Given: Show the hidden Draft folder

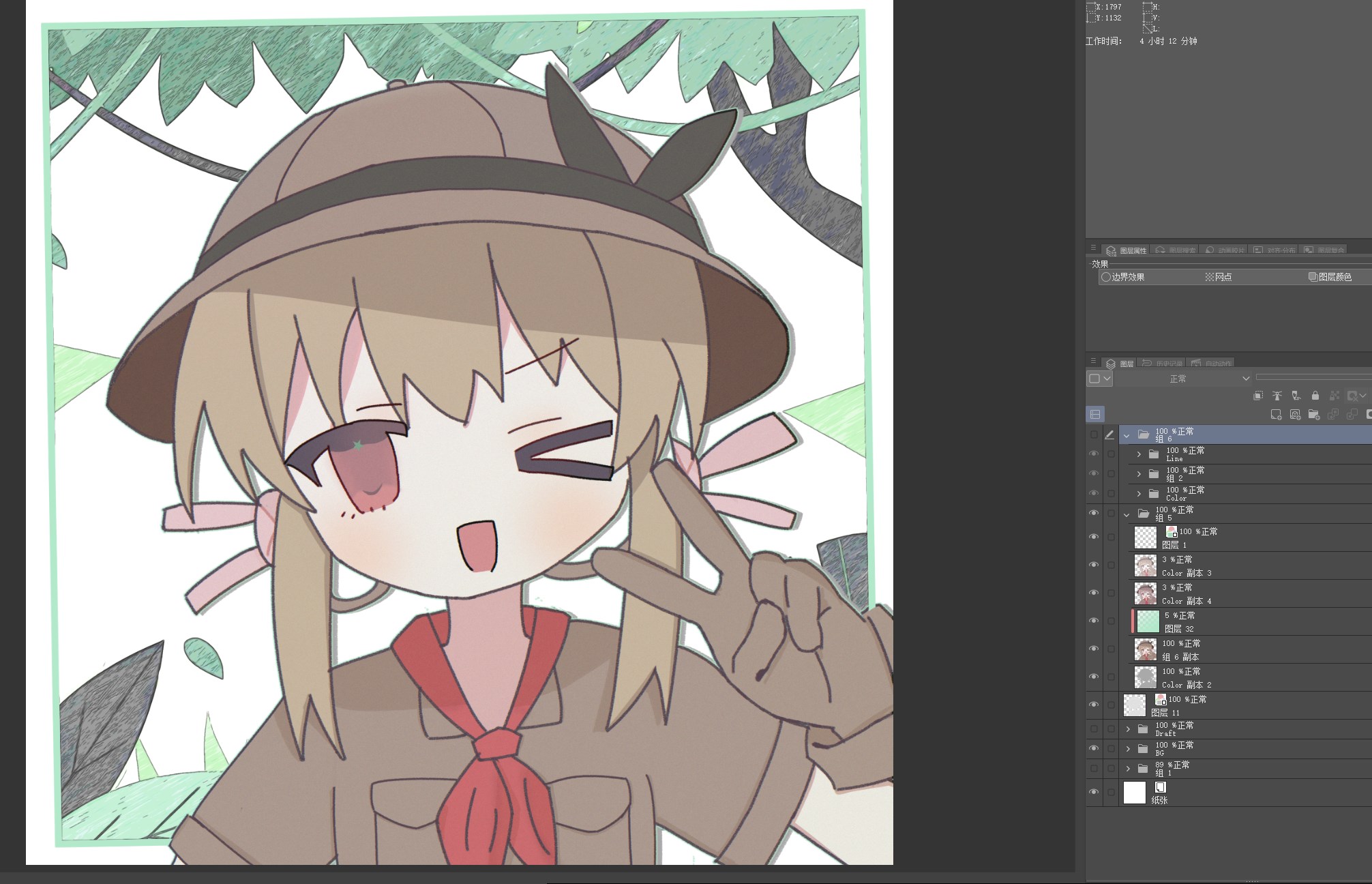Looking at the screenshot, I should tap(1094, 729).
